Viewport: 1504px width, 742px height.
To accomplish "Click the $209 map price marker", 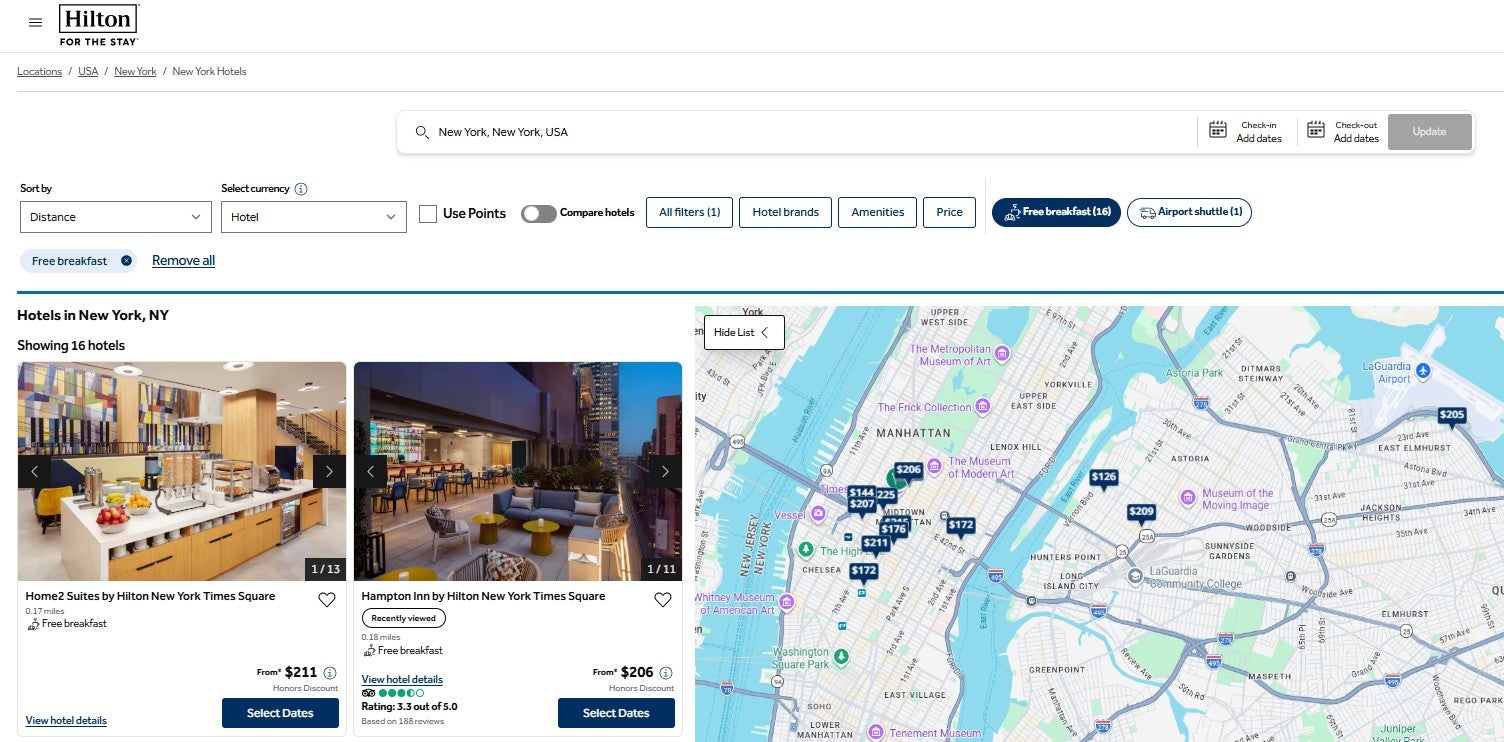I will [x=1141, y=513].
